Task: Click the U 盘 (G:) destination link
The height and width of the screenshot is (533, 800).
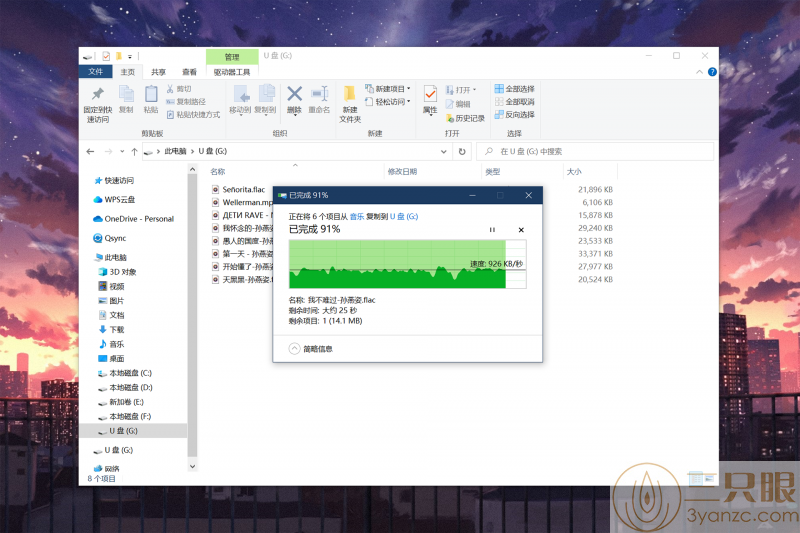Action: pyautogui.click(x=404, y=217)
